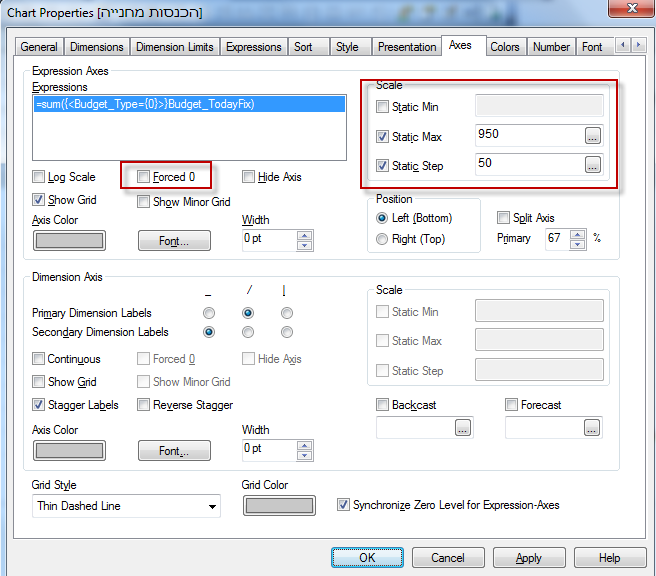Screen dimensions: 656x576
Task: Toggle expression axis Show Grid checkbox
Action: click(x=38, y=200)
